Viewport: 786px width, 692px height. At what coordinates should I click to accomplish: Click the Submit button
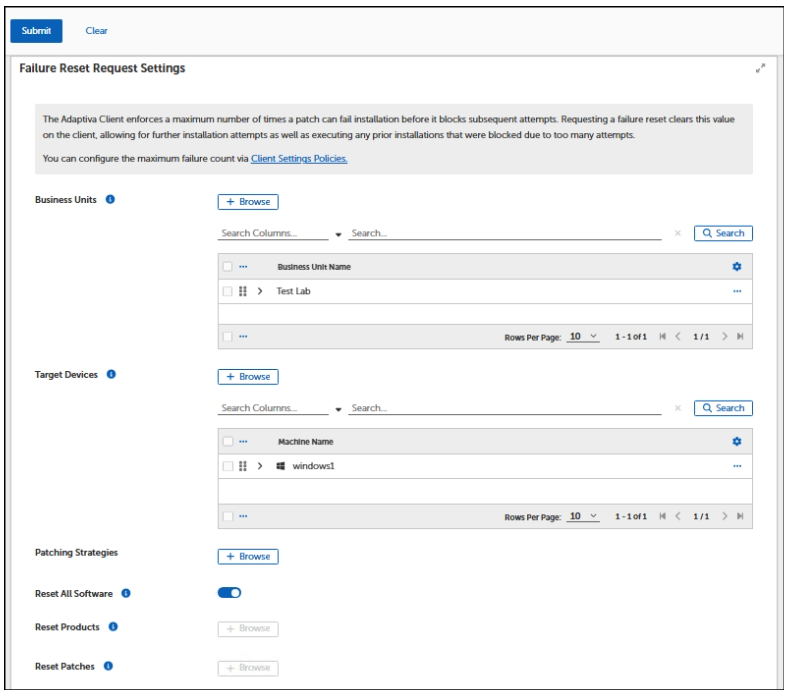click(36, 31)
